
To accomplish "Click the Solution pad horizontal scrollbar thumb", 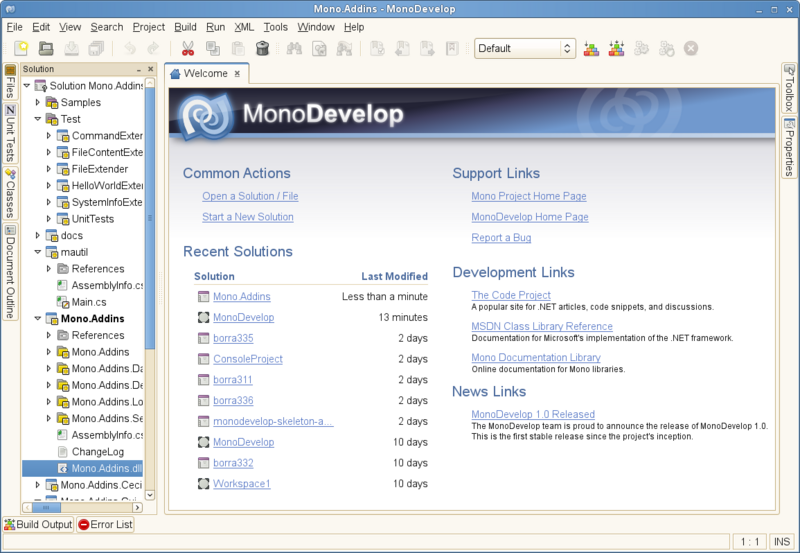I will pos(46,508).
